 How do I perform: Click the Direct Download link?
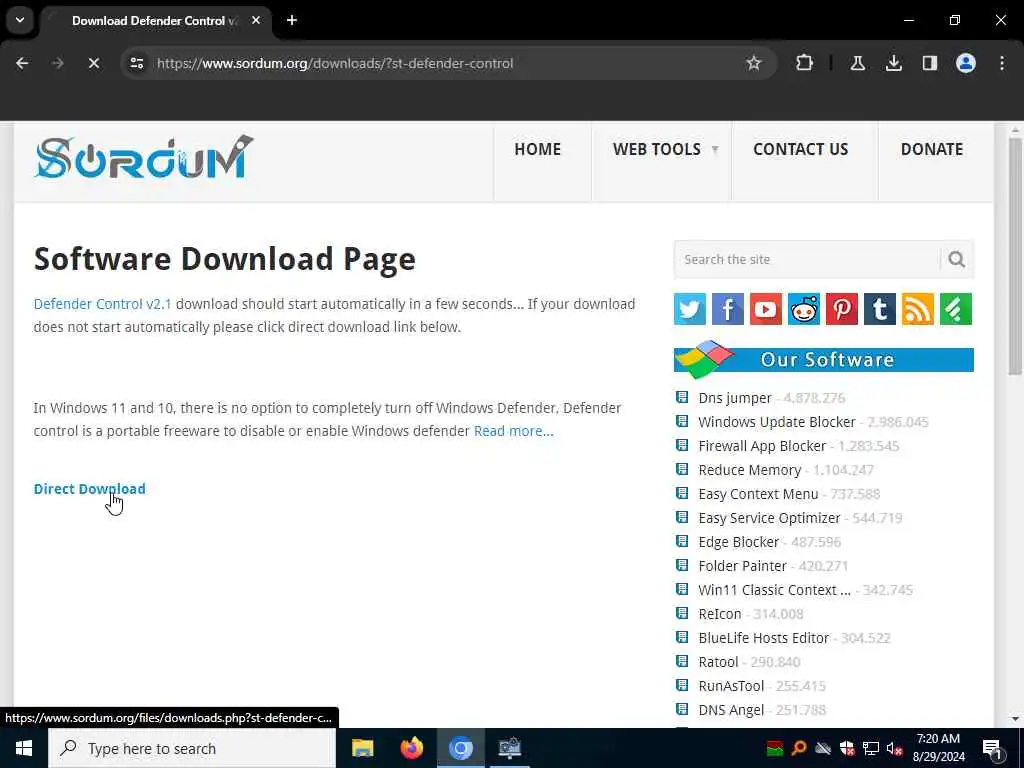pyautogui.click(x=89, y=489)
